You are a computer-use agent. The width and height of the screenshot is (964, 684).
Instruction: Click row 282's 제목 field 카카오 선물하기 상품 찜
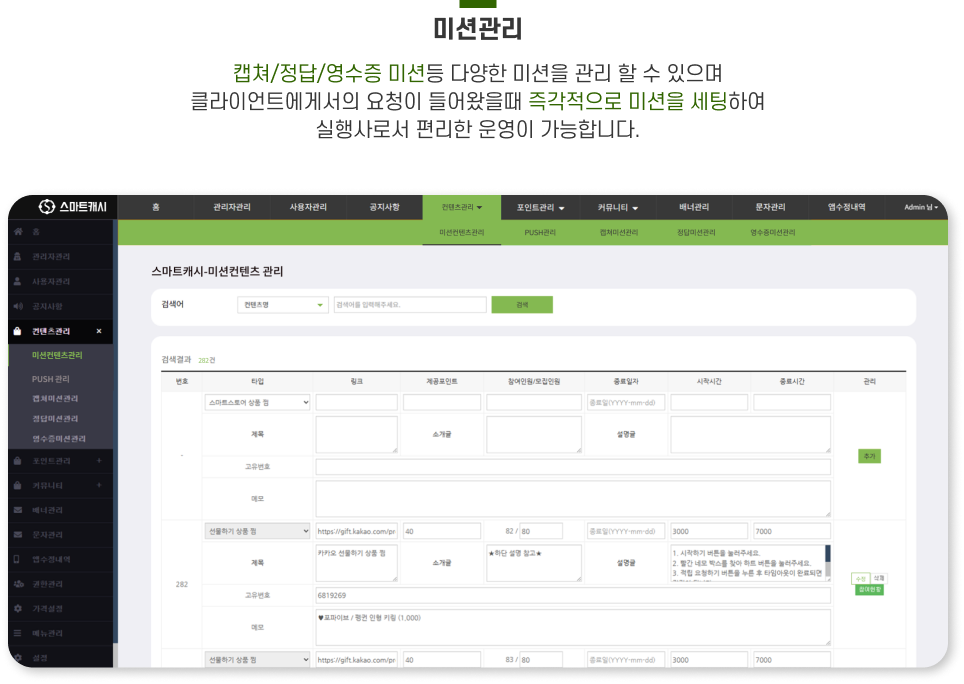[357, 562]
